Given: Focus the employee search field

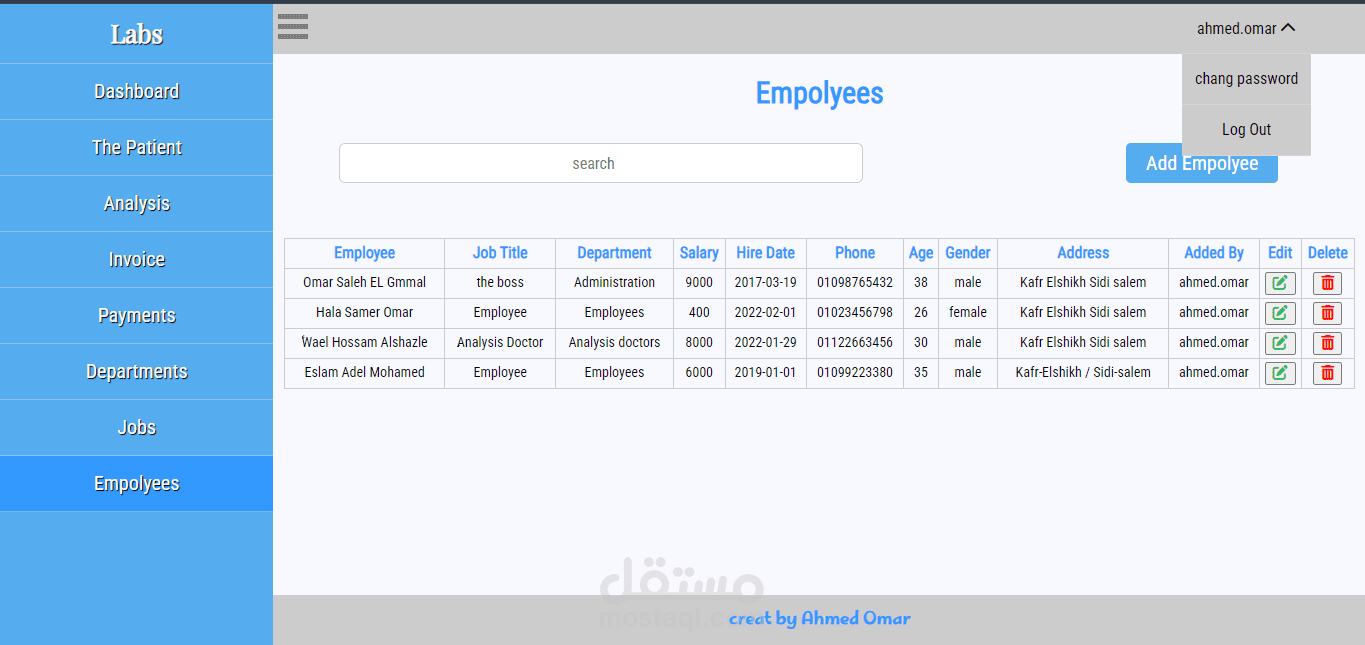Looking at the screenshot, I should (600, 163).
